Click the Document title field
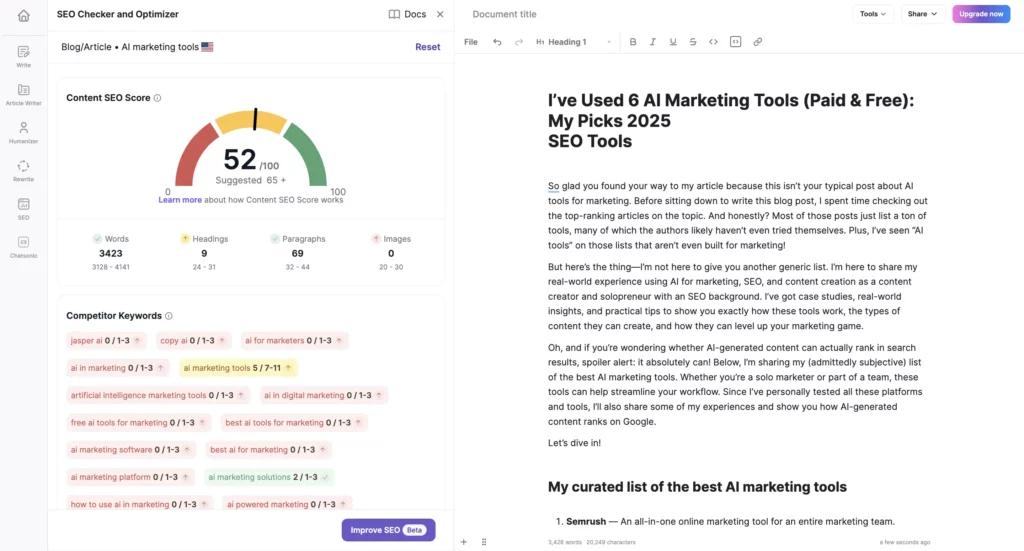Image resolution: width=1024 pixels, height=551 pixels. pyautogui.click(x=504, y=14)
